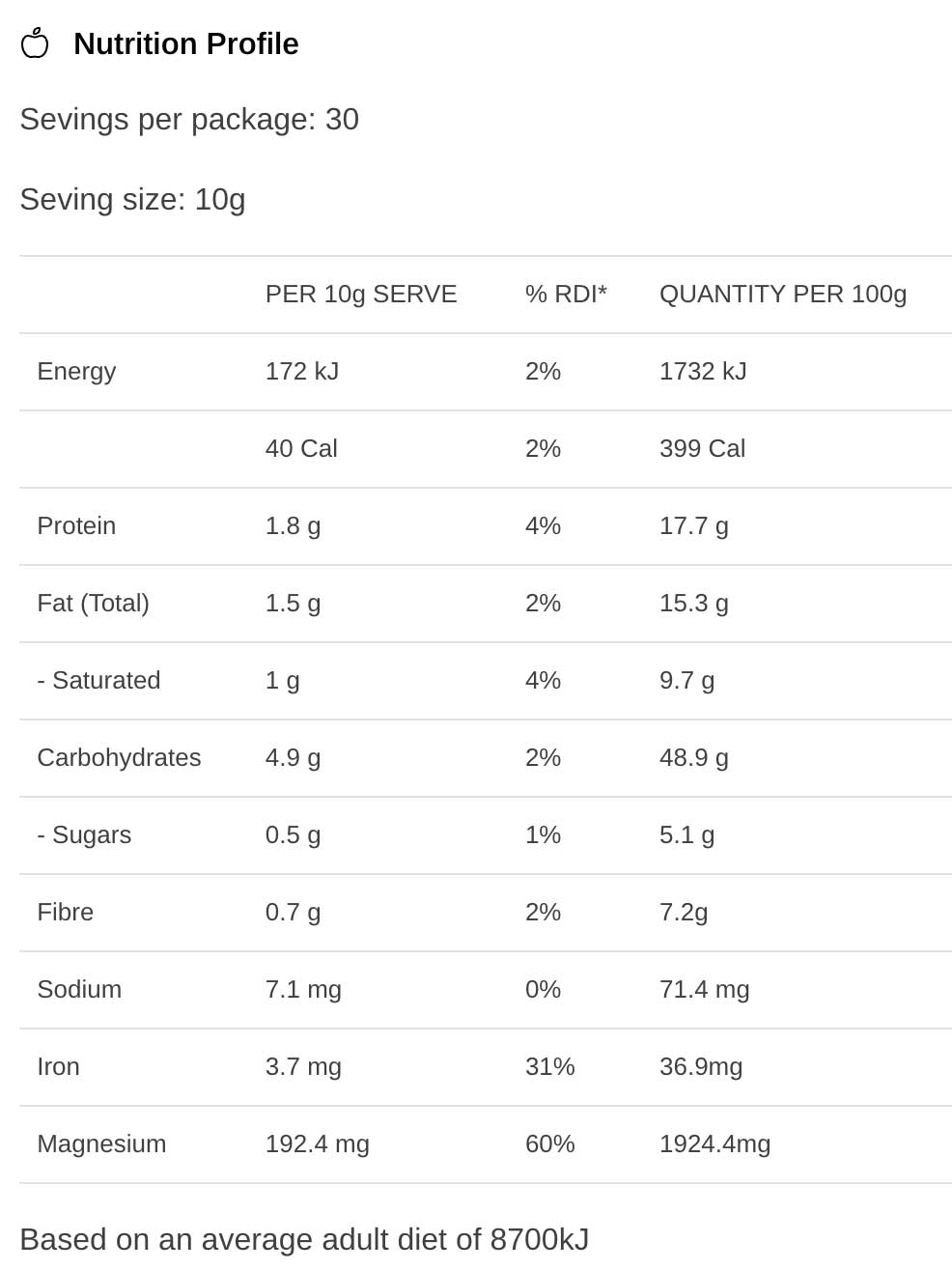Click the serving size 10g line
The width and height of the screenshot is (952, 1270).
pyautogui.click(x=132, y=199)
